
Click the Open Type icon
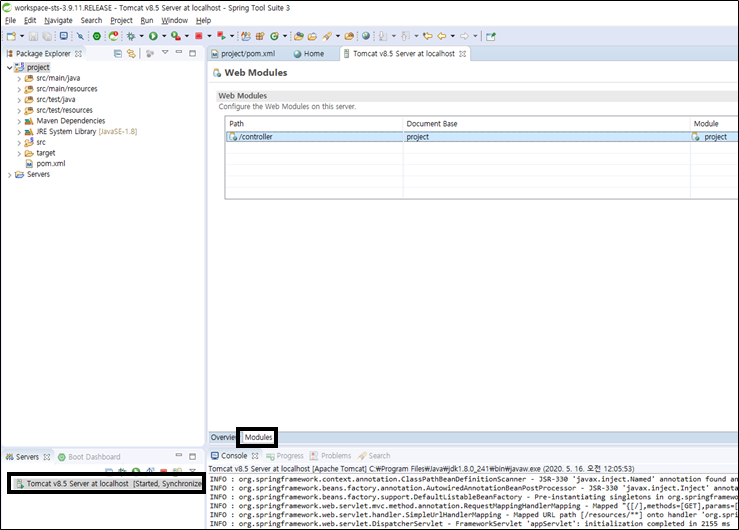(x=299, y=36)
